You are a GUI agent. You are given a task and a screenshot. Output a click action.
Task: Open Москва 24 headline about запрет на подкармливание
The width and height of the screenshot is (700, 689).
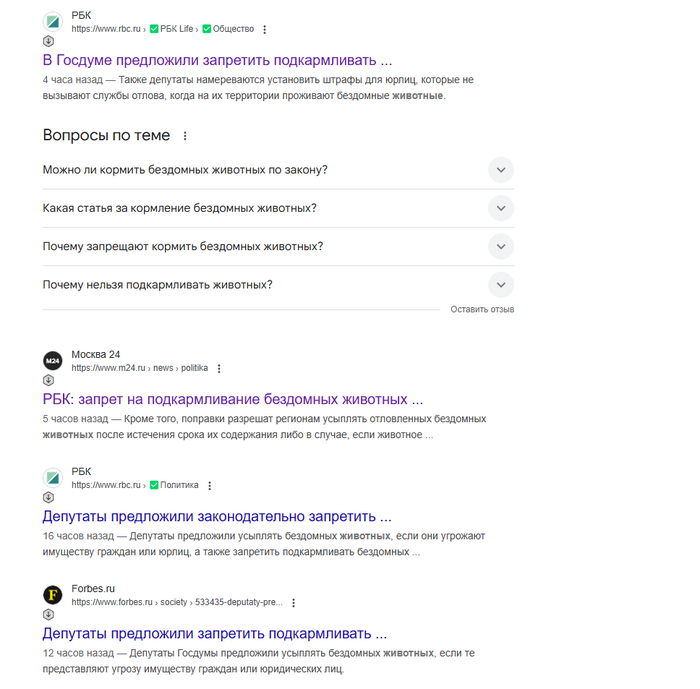(232, 399)
